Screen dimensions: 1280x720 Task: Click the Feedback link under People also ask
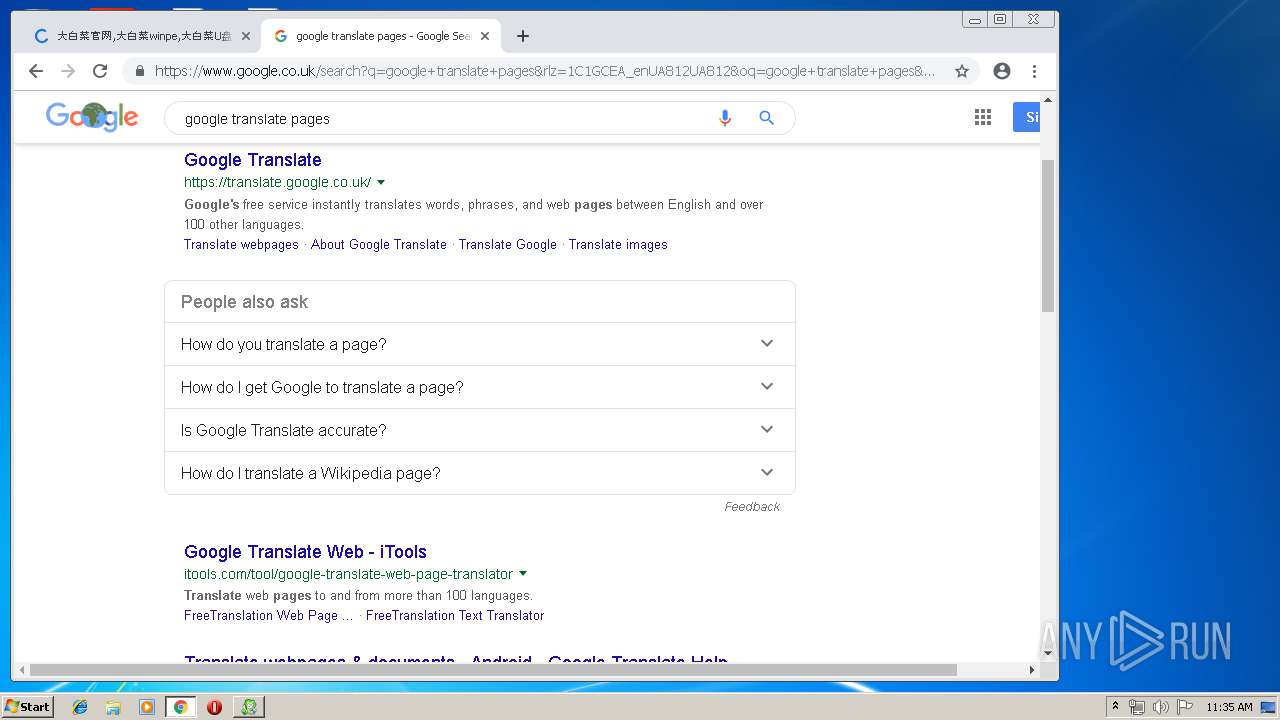point(752,507)
